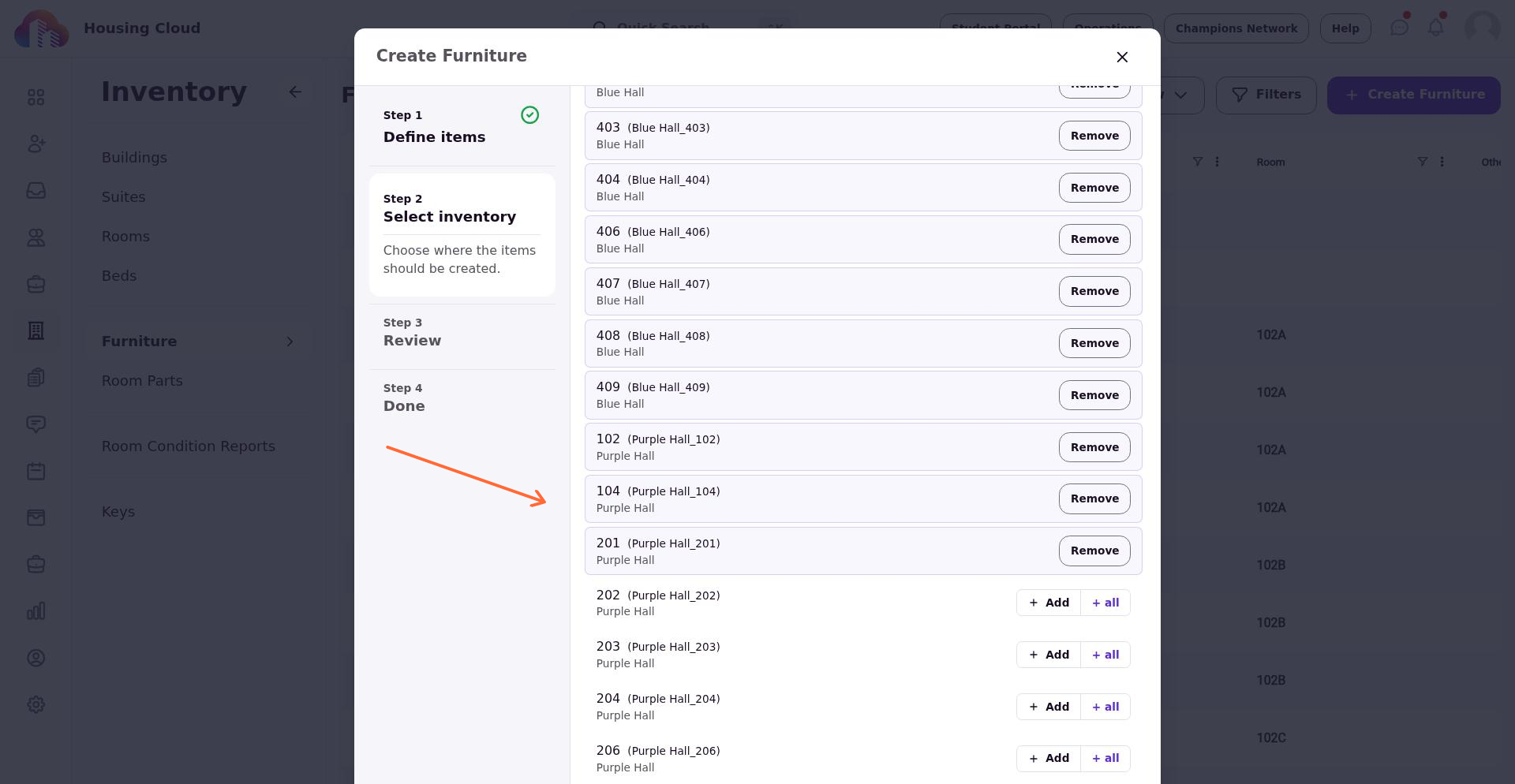
Task: Close the Create Furniture dialog
Action: [1122, 57]
